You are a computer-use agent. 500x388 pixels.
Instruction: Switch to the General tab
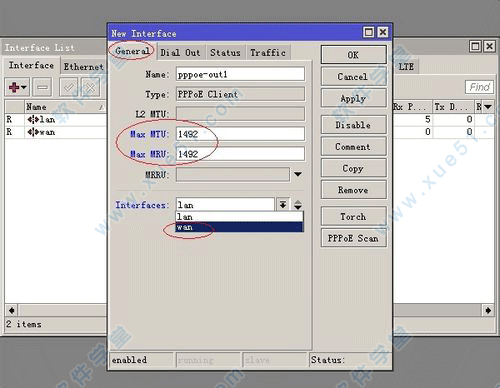(132, 51)
